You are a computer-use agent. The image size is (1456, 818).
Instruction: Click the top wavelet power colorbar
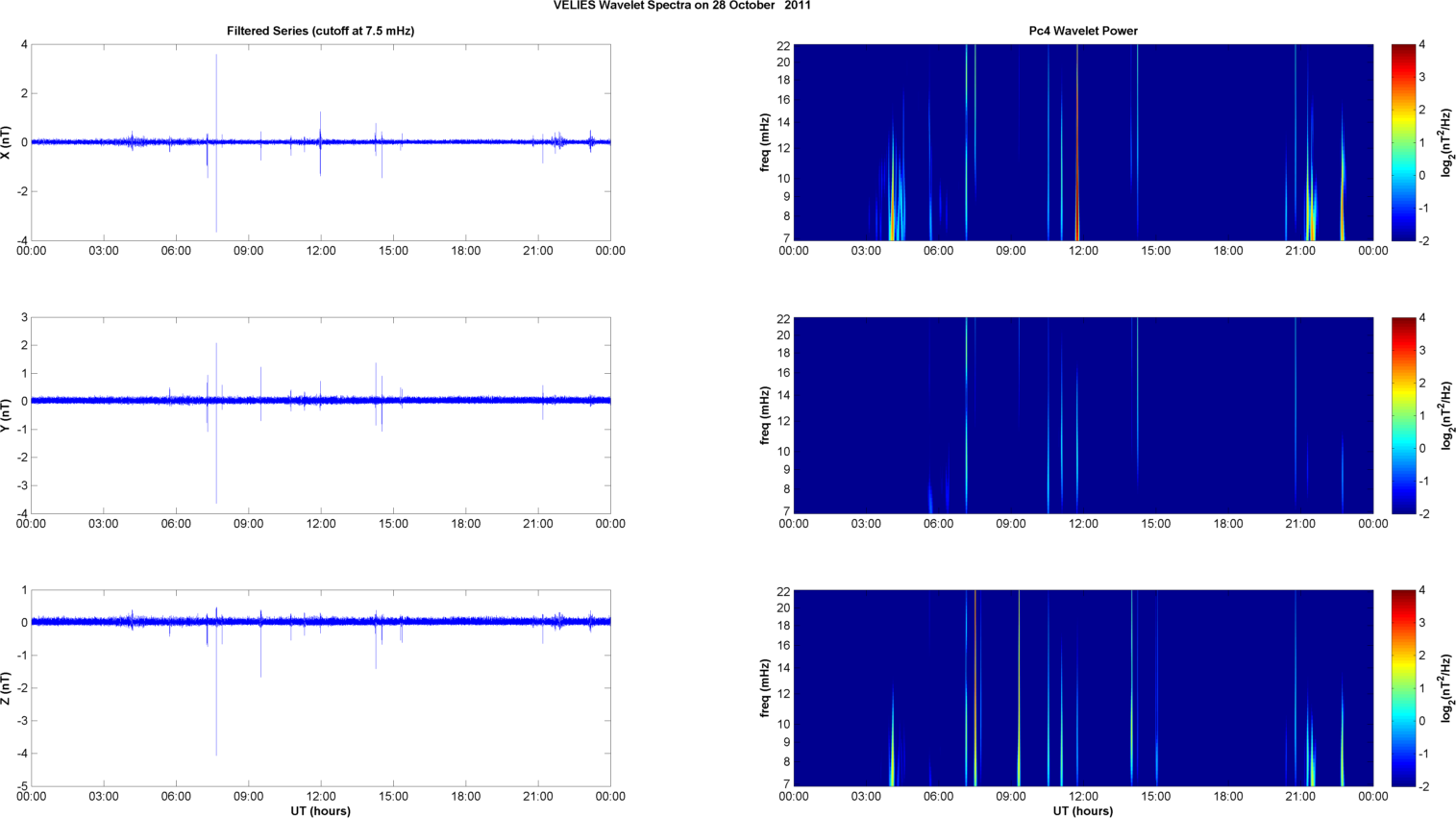coord(1403,142)
